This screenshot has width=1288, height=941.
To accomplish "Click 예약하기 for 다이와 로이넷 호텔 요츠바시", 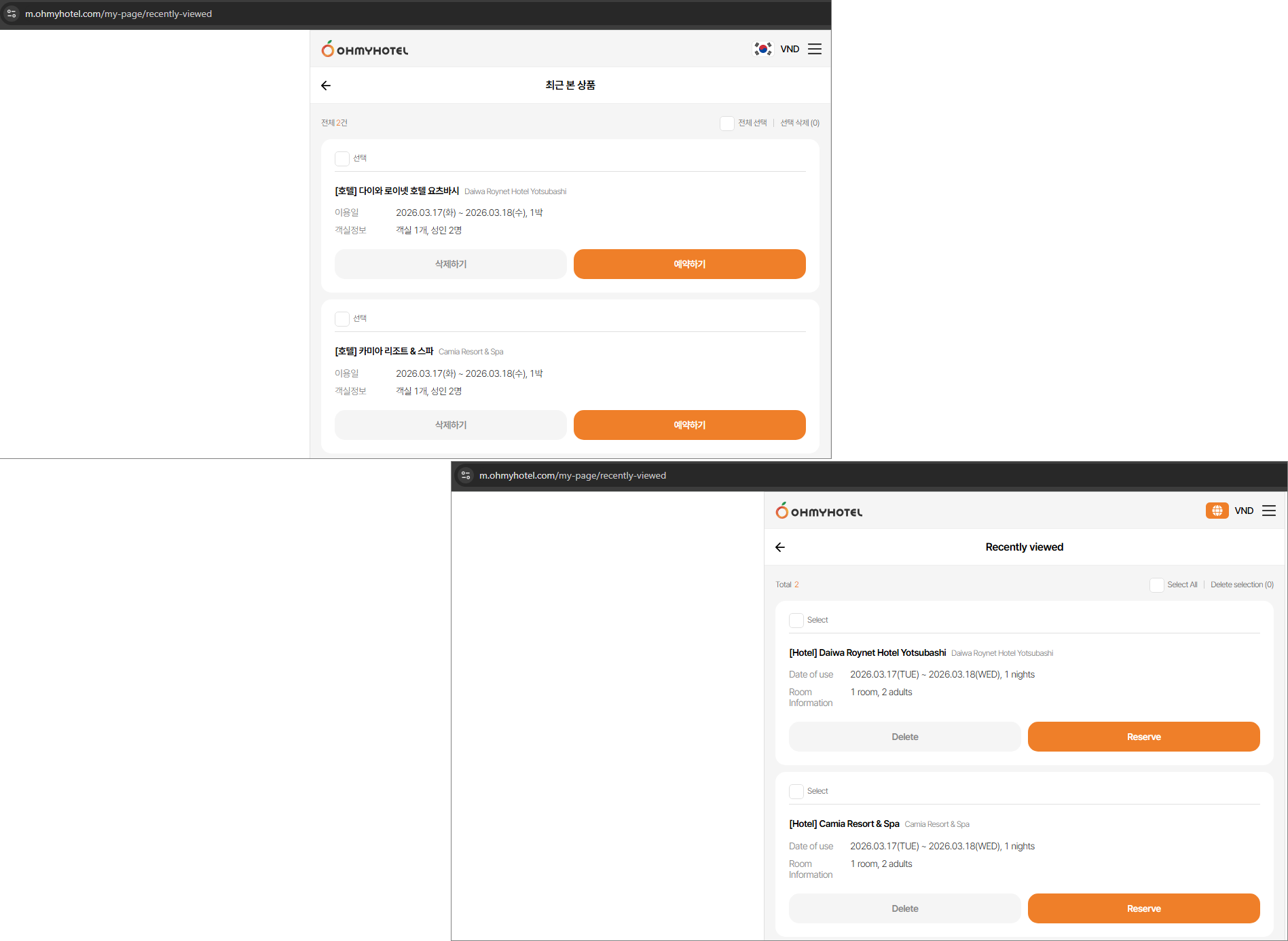I will [x=690, y=264].
